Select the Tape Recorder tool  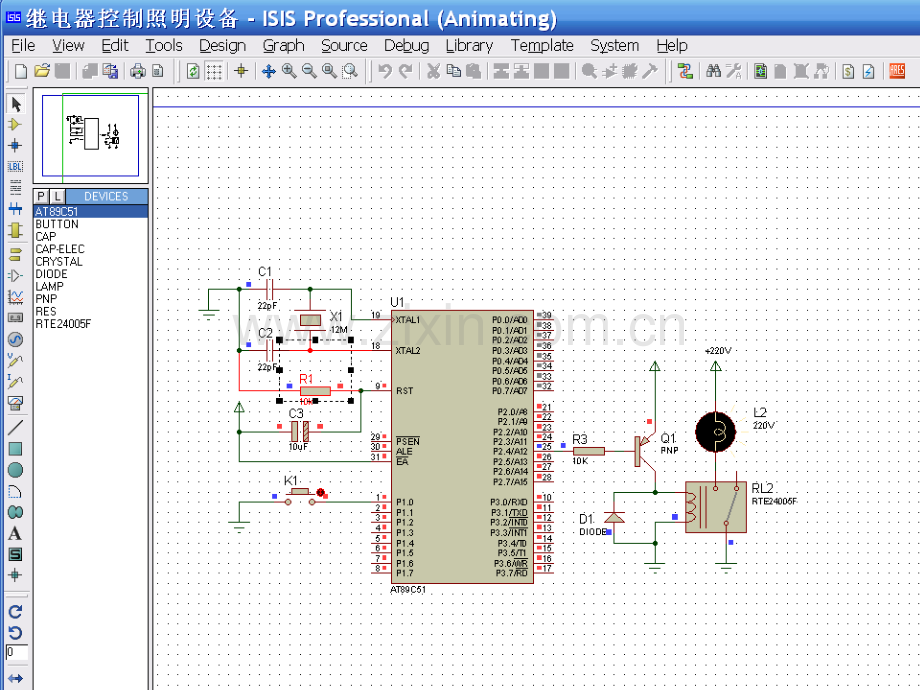15,317
